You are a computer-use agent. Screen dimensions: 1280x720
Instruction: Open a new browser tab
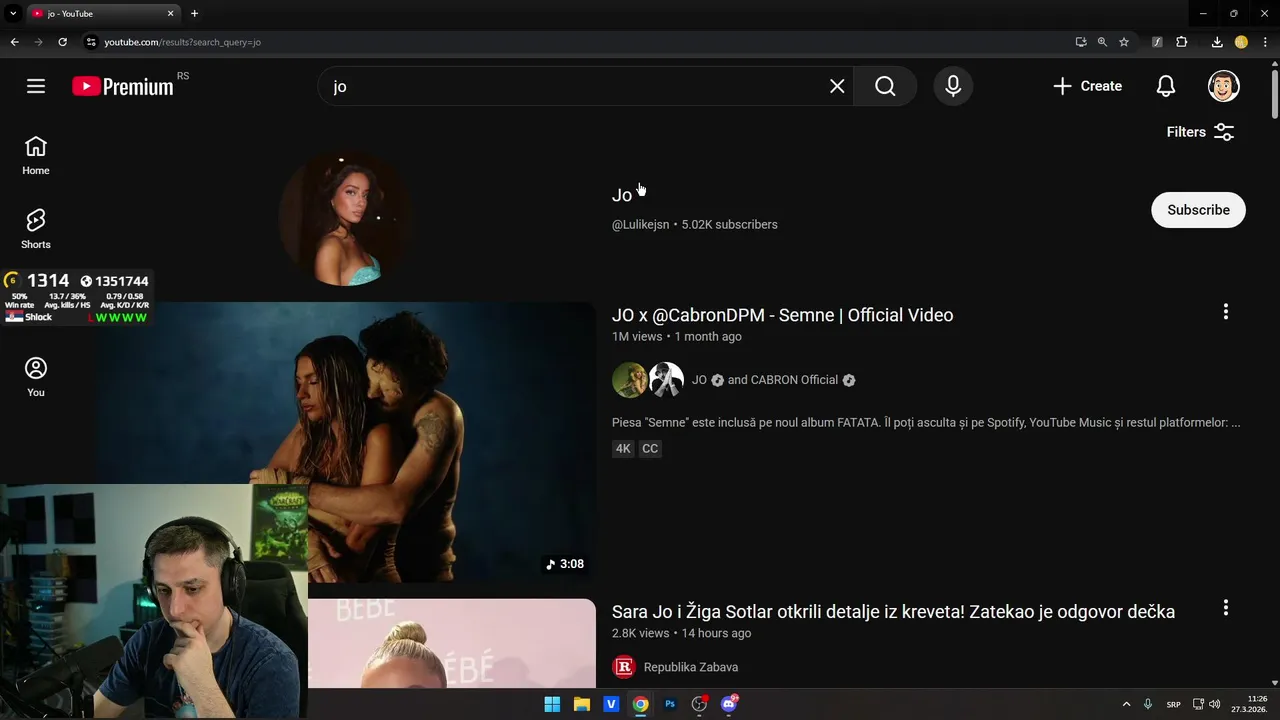coord(194,13)
